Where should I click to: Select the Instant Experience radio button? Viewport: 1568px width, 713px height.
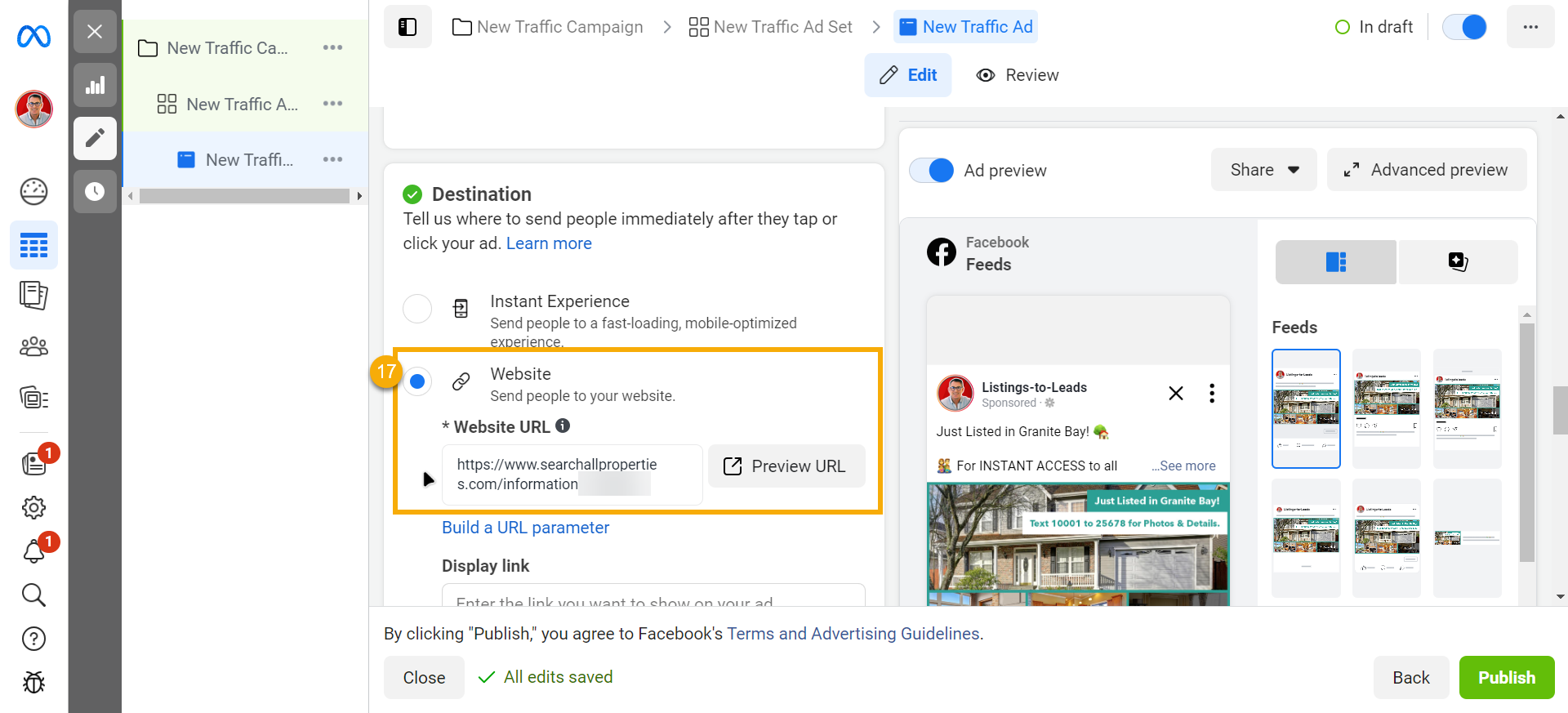click(417, 309)
